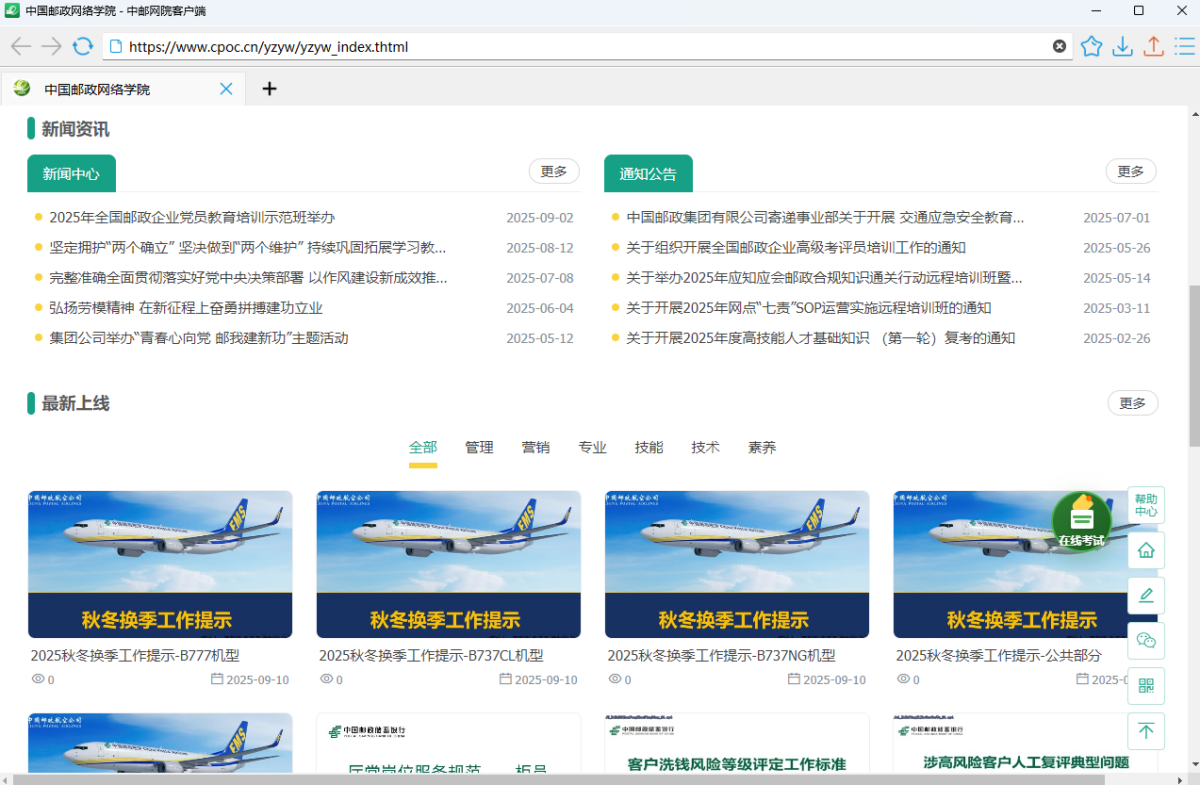Select the 管理 category tab
1200x785 pixels.
coord(479,448)
